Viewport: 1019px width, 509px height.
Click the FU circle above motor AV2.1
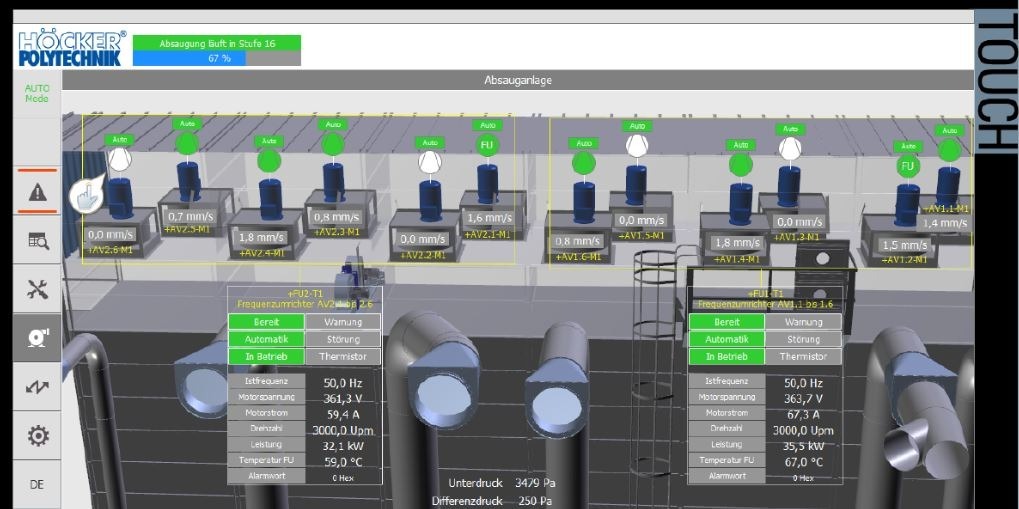coord(487,145)
